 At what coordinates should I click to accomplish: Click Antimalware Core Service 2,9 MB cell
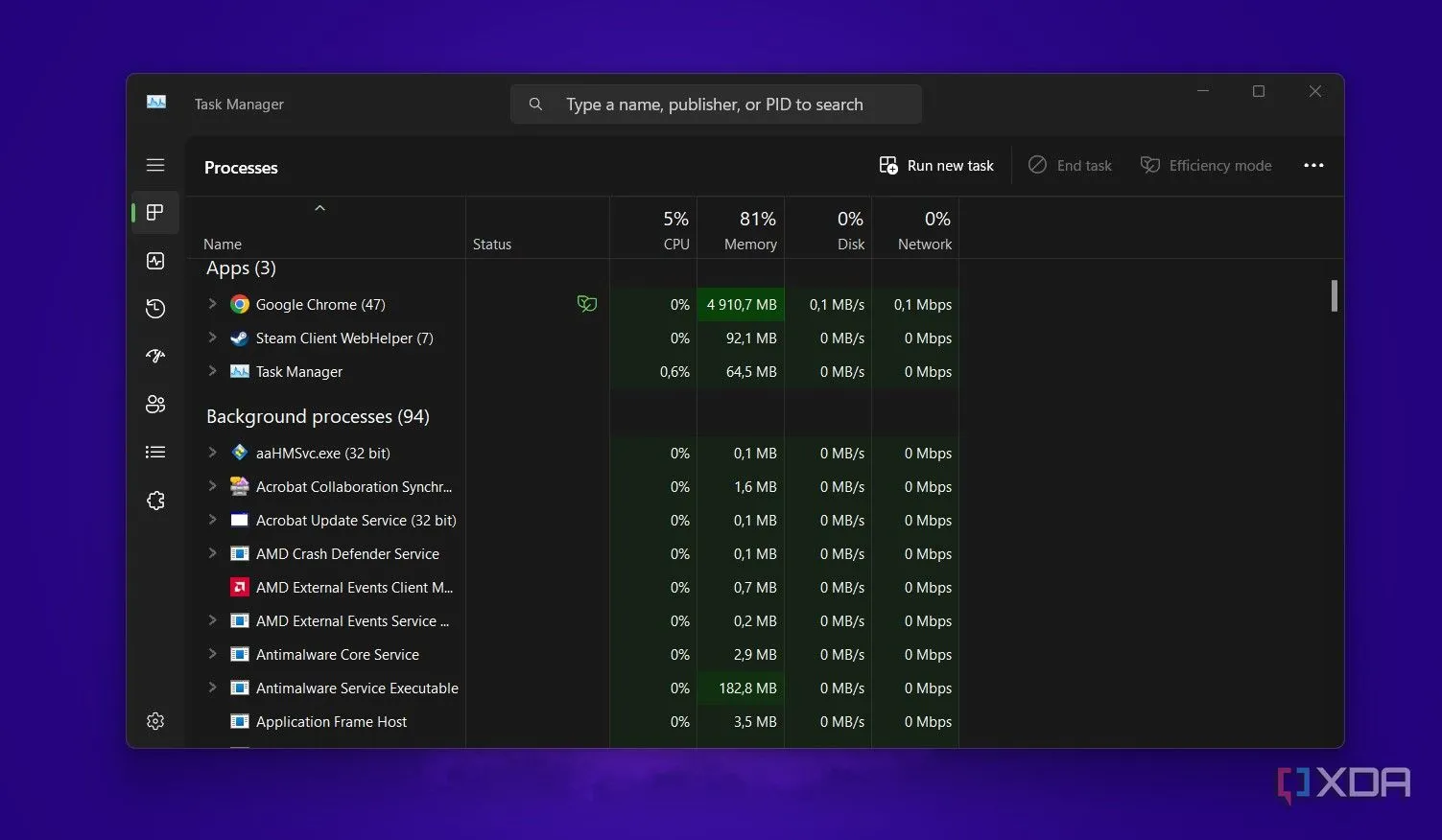741,654
